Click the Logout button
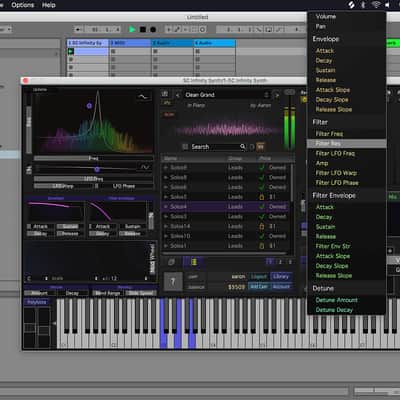The height and width of the screenshot is (400, 400). coord(259,277)
